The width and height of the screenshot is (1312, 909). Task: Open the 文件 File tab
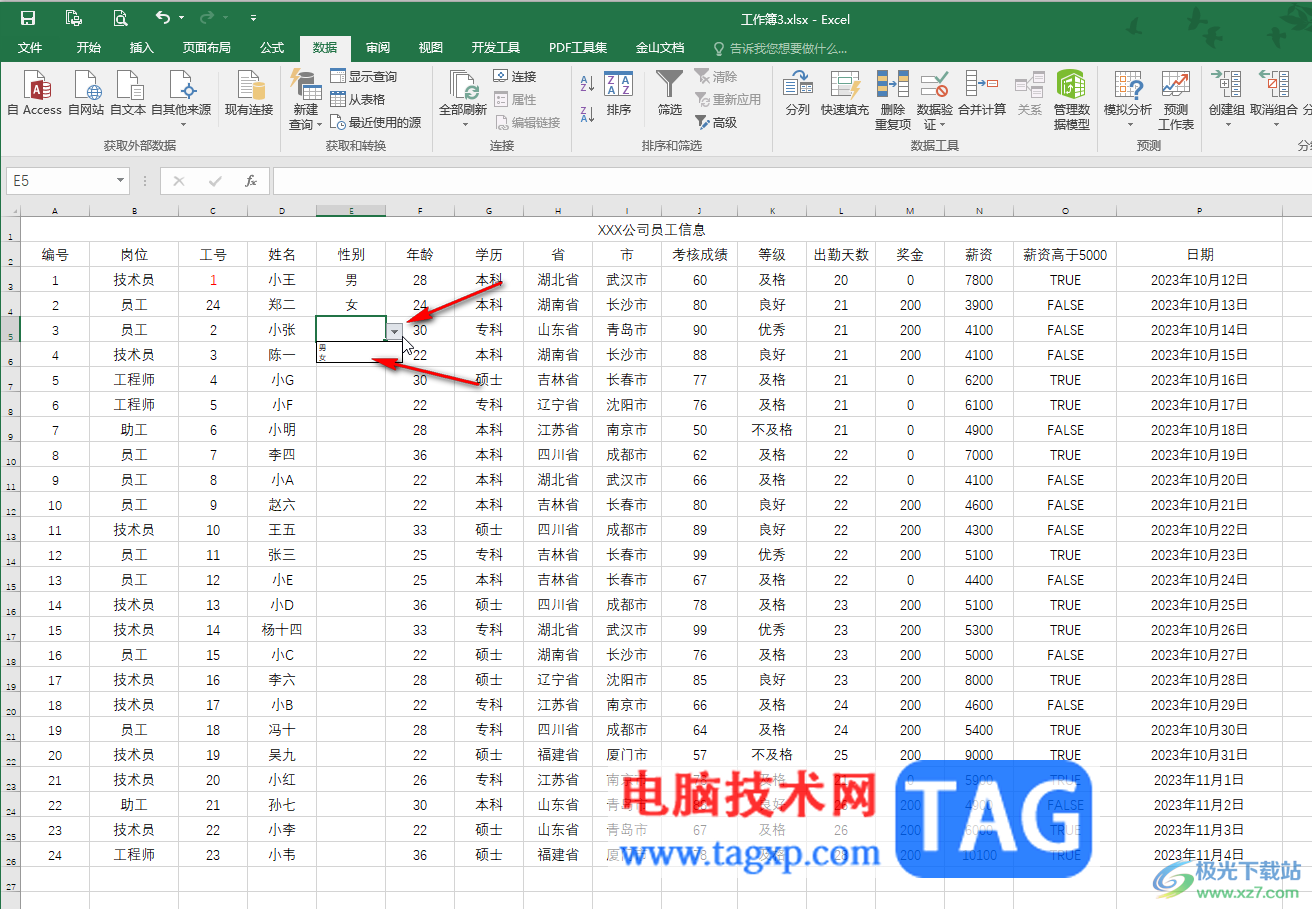tap(30, 47)
